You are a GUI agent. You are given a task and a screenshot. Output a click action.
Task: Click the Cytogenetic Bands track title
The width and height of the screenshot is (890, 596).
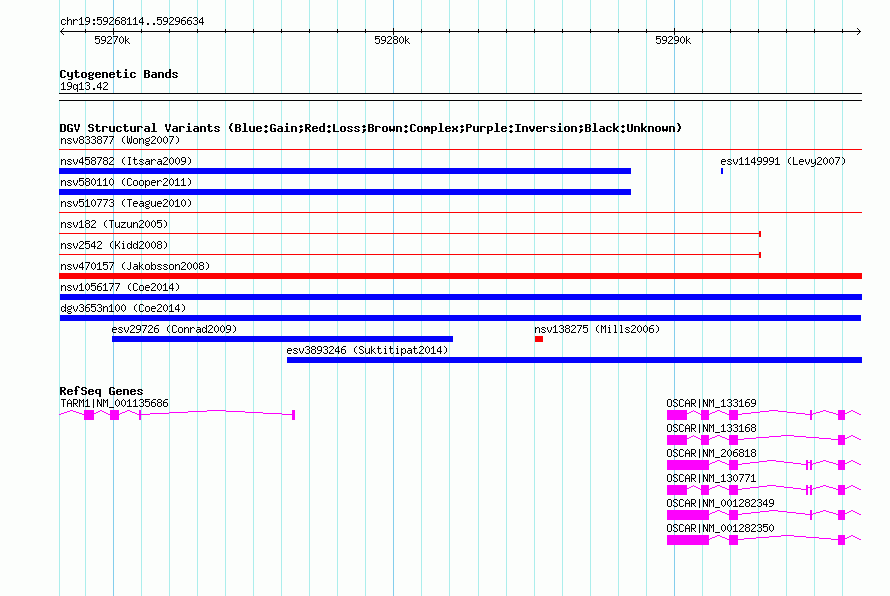pos(119,74)
